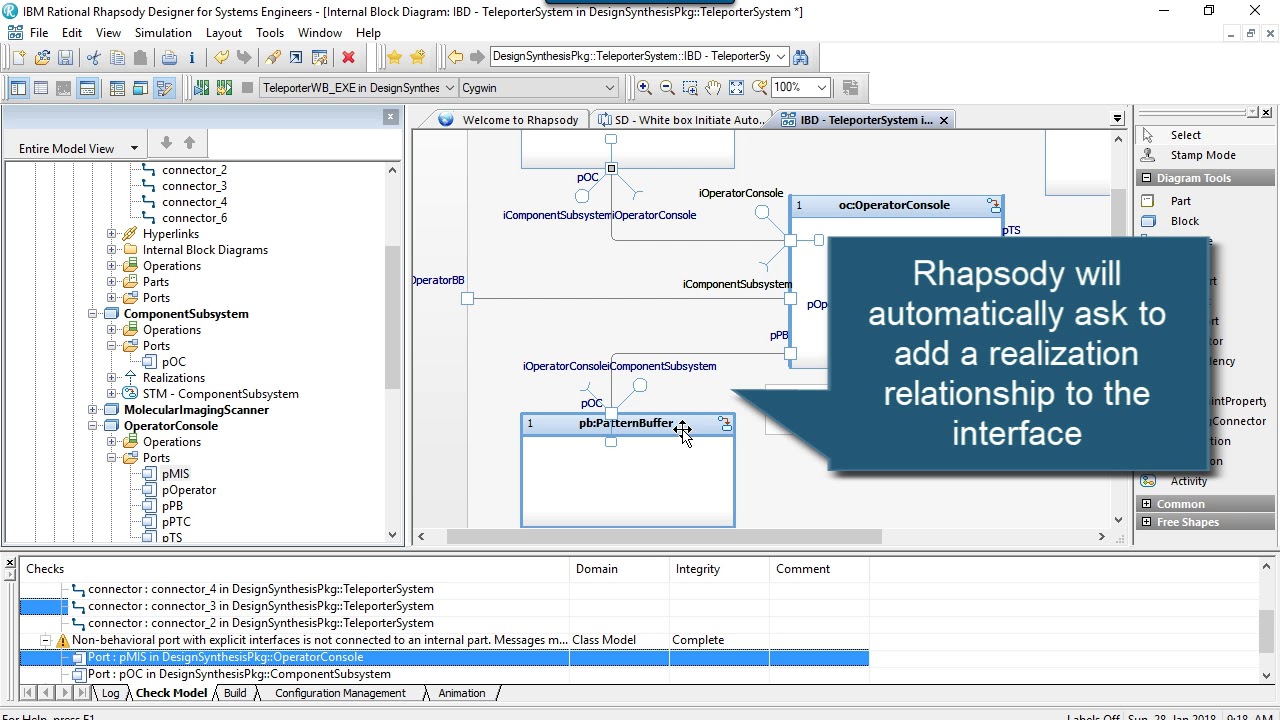Click the Cut scissors icon
This screenshot has width=1280, height=720.
point(94,58)
